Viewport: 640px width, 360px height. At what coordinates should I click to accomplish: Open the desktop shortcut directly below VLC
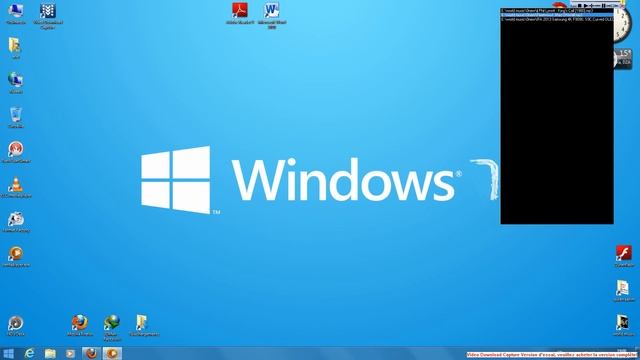pos(16,222)
